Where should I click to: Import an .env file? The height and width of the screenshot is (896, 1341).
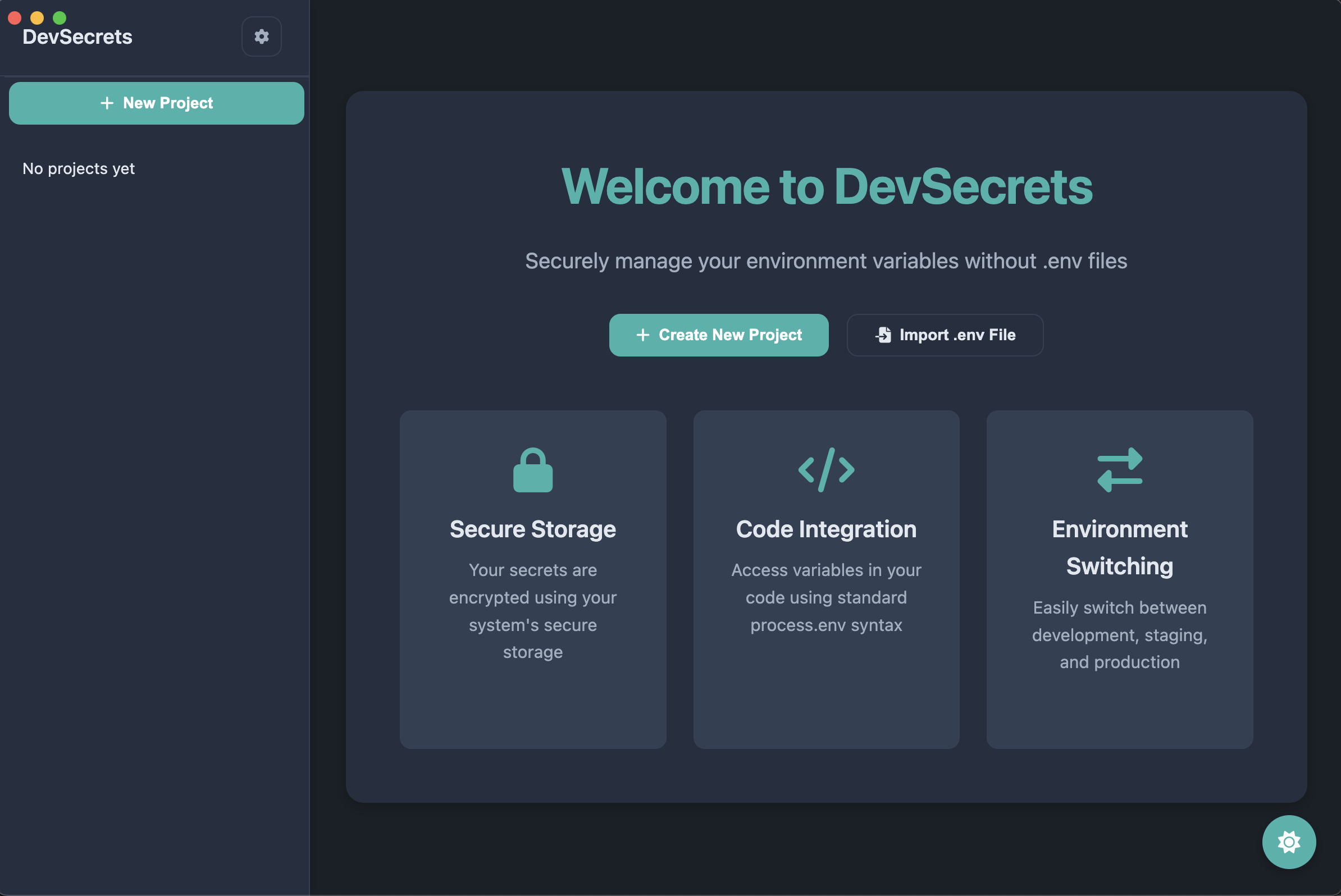[x=945, y=335]
